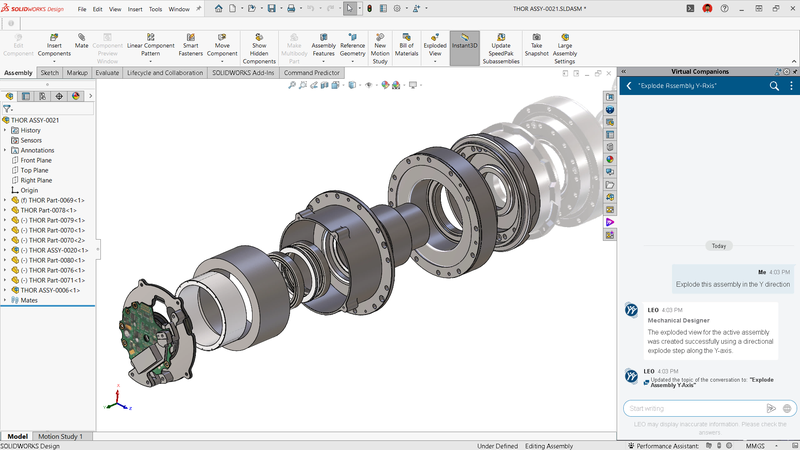The width and height of the screenshot is (800, 450).
Task: Expand THOR ASSY-0006<1> node
Action: (x=5, y=290)
